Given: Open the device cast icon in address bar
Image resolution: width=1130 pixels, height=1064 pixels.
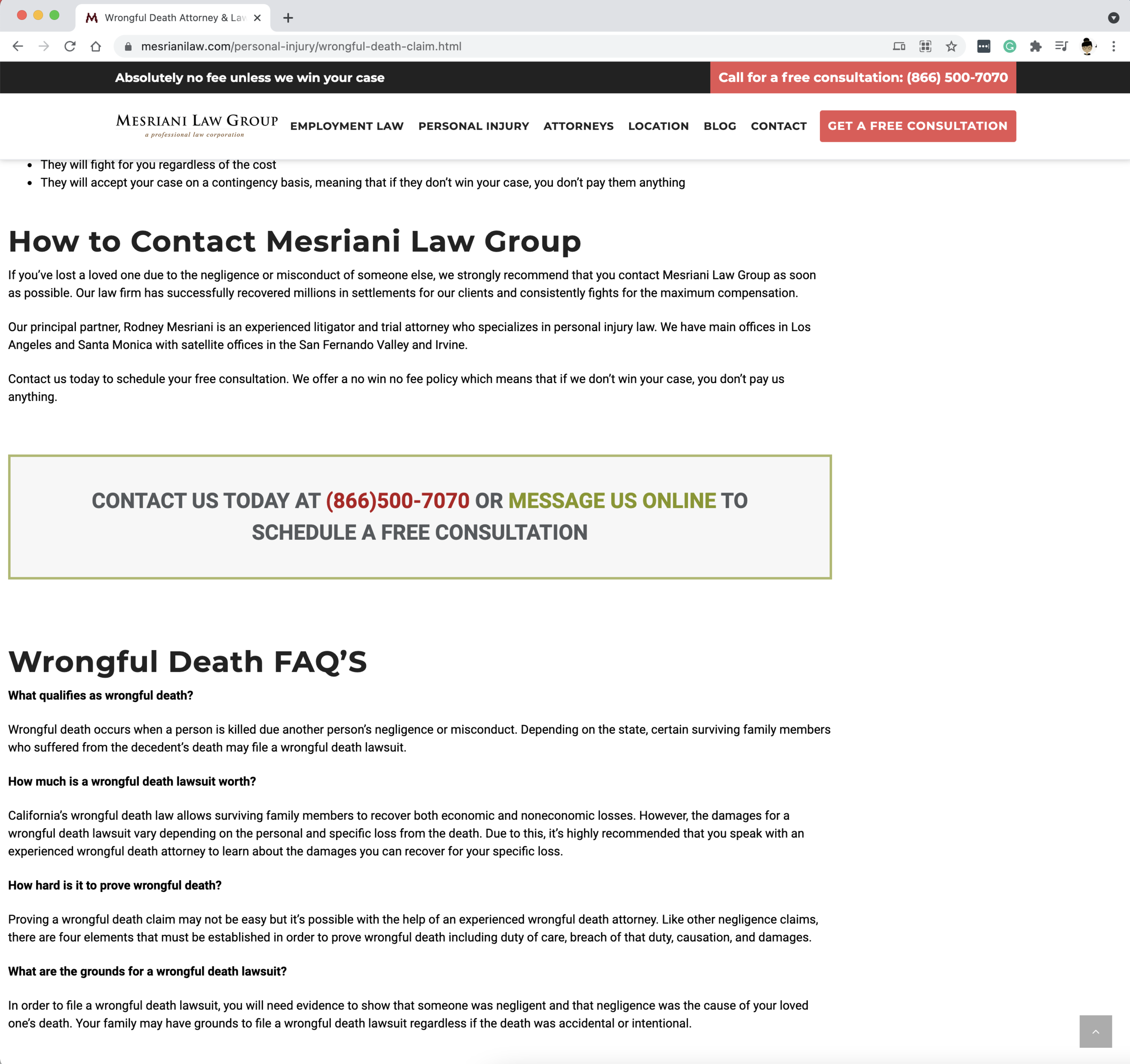Looking at the screenshot, I should [x=899, y=47].
